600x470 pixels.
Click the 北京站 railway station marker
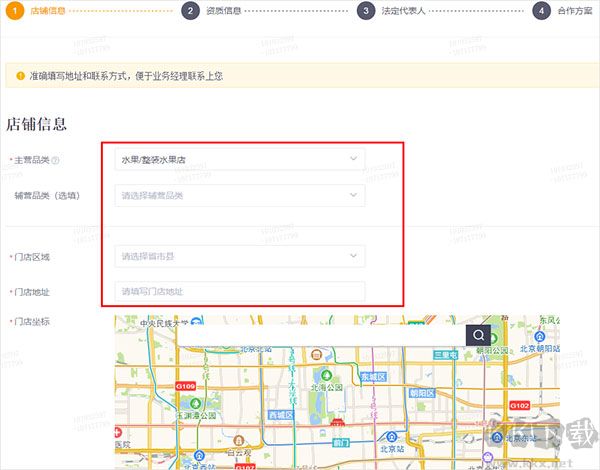(392, 436)
